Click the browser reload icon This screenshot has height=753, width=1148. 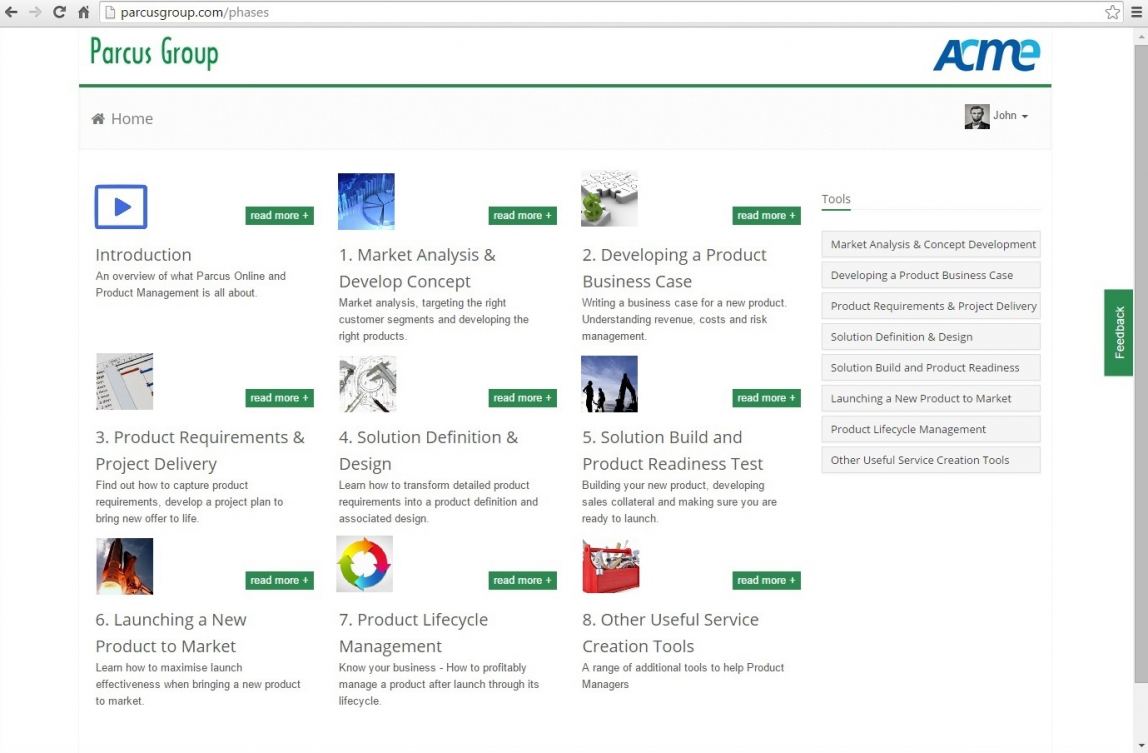[x=60, y=12]
